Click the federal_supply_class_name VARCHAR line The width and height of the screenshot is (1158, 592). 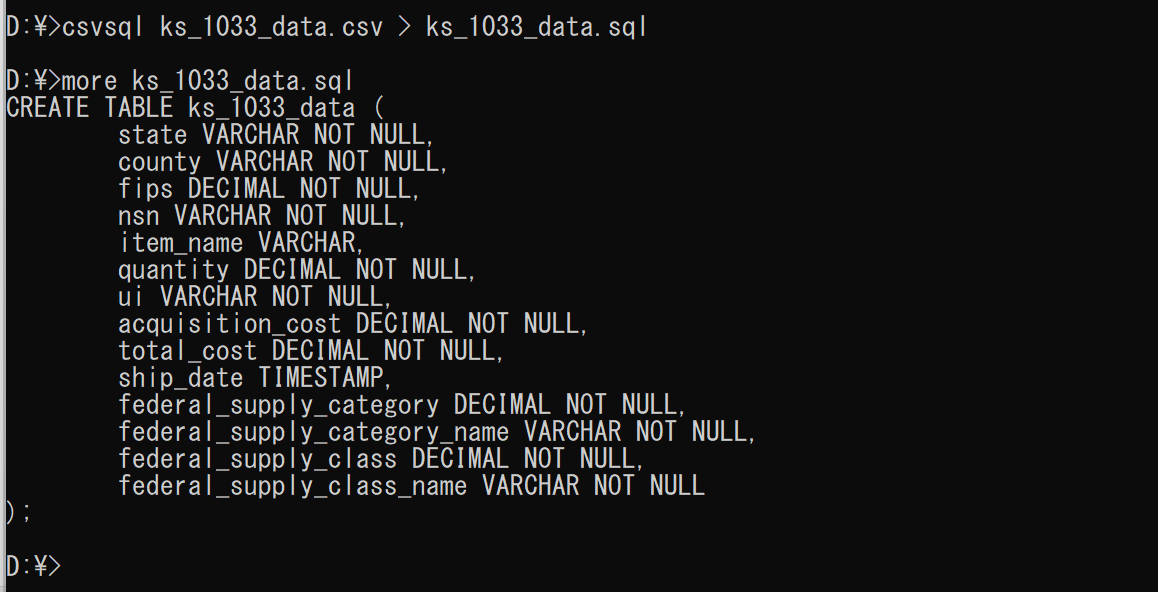411,486
